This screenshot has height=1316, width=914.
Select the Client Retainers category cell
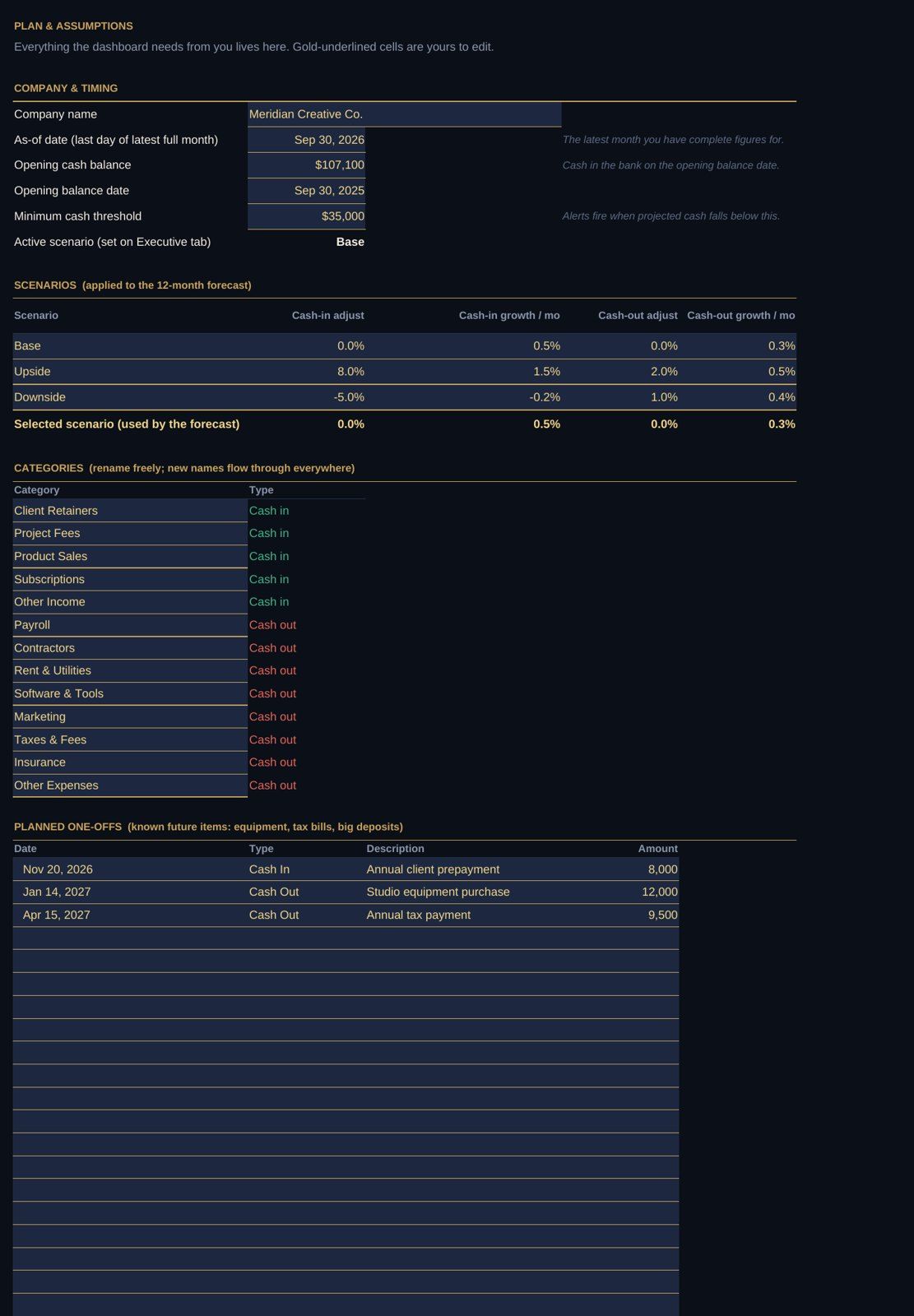(x=130, y=511)
